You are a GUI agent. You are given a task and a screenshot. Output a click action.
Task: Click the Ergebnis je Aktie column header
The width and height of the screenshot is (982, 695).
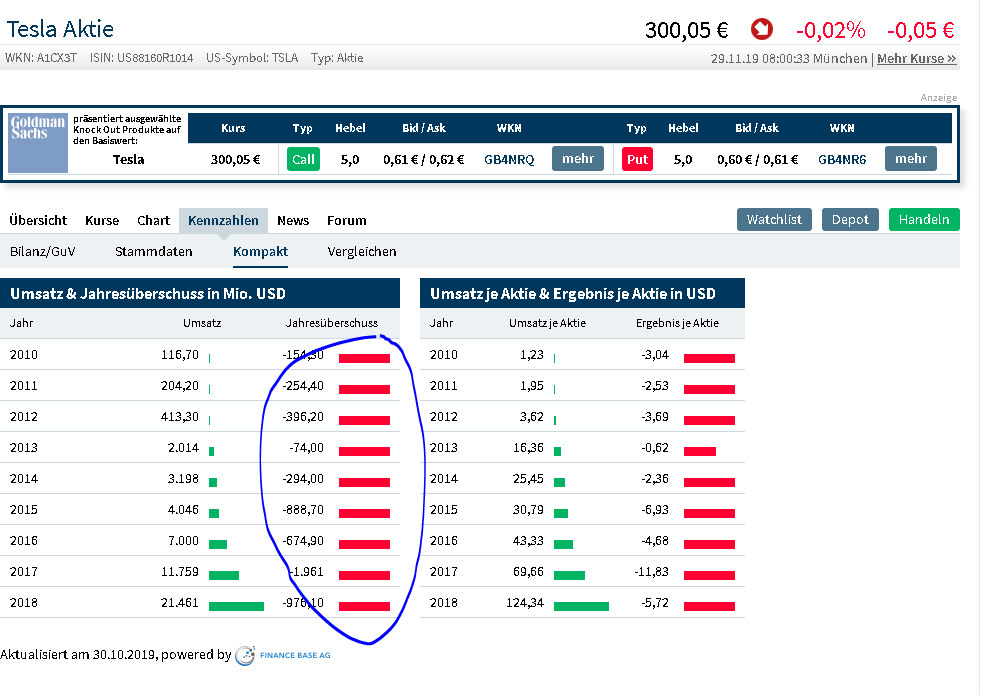point(677,323)
